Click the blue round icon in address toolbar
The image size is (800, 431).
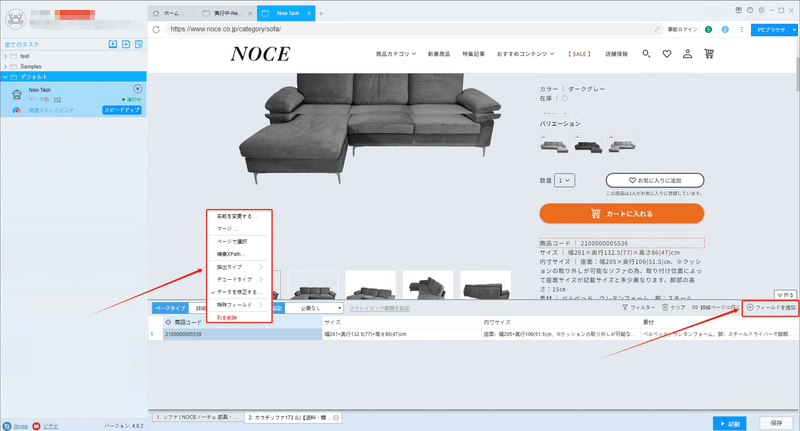click(725, 30)
